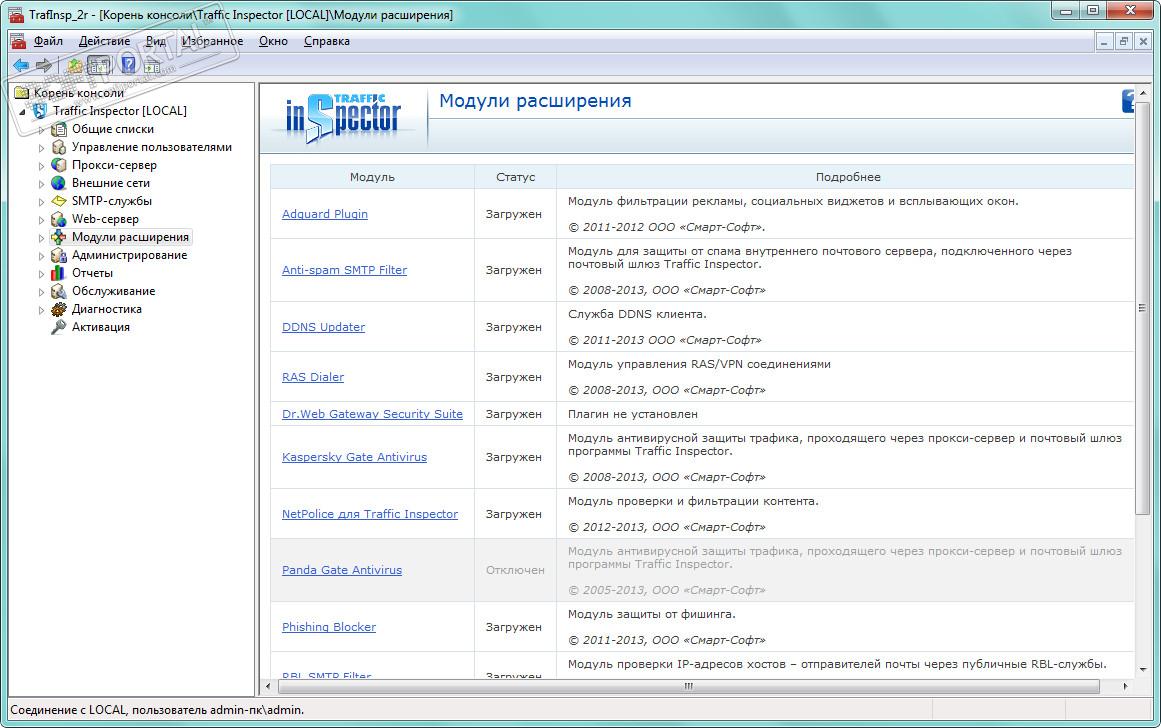Click the horizontal scrollbar left arrow

(268, 687)
